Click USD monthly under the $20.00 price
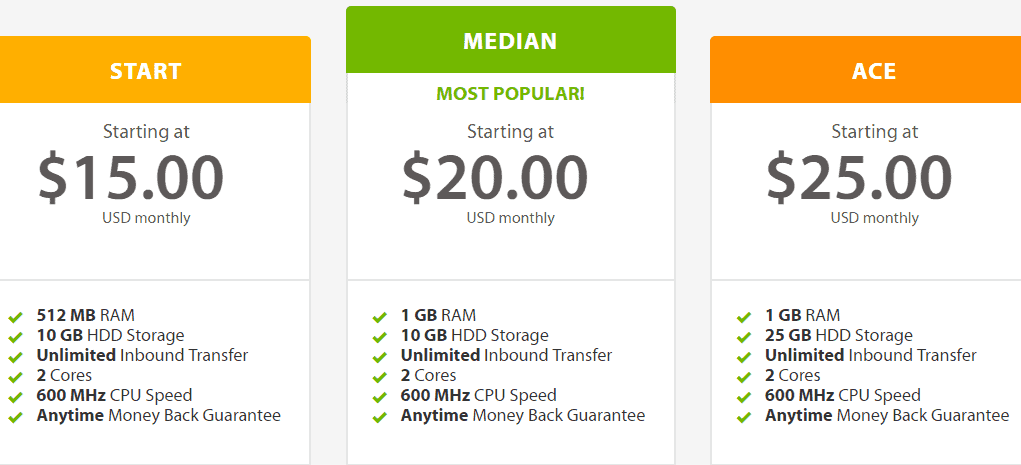 510,218
